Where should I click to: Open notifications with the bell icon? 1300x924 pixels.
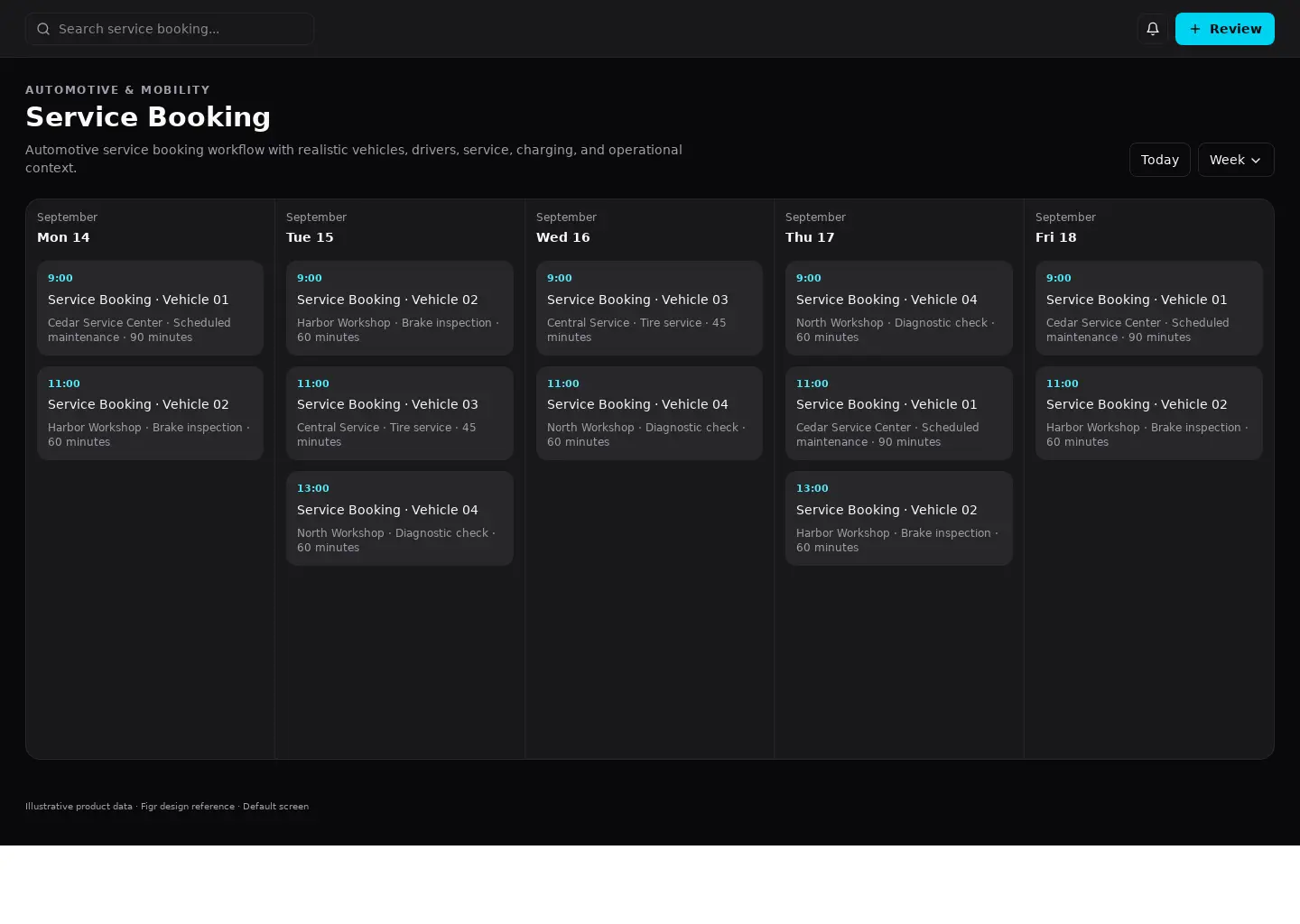click(1153, 29)
